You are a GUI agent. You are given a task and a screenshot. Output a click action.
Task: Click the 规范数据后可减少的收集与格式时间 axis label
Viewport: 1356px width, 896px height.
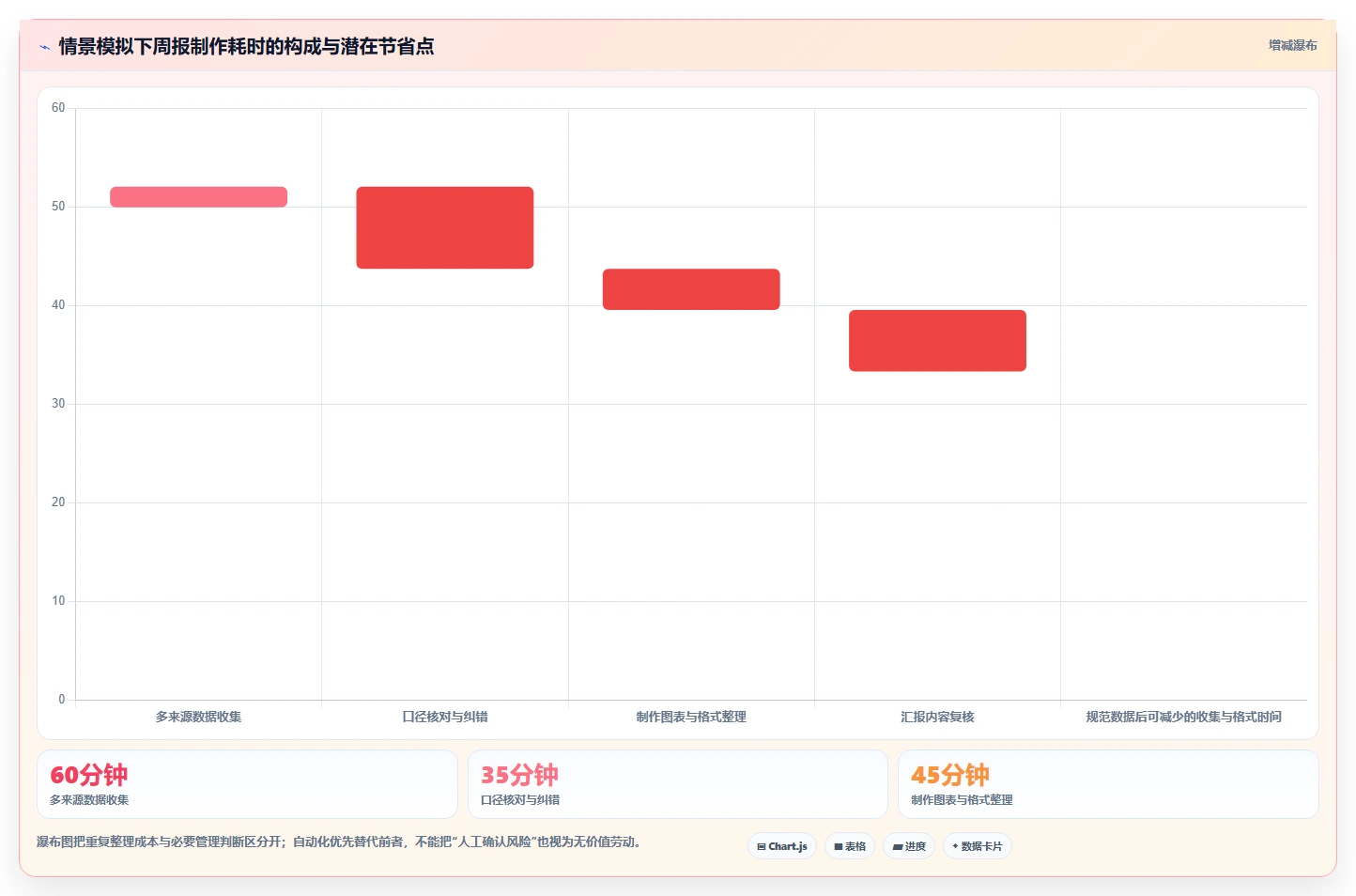(x=1183, y=717)
